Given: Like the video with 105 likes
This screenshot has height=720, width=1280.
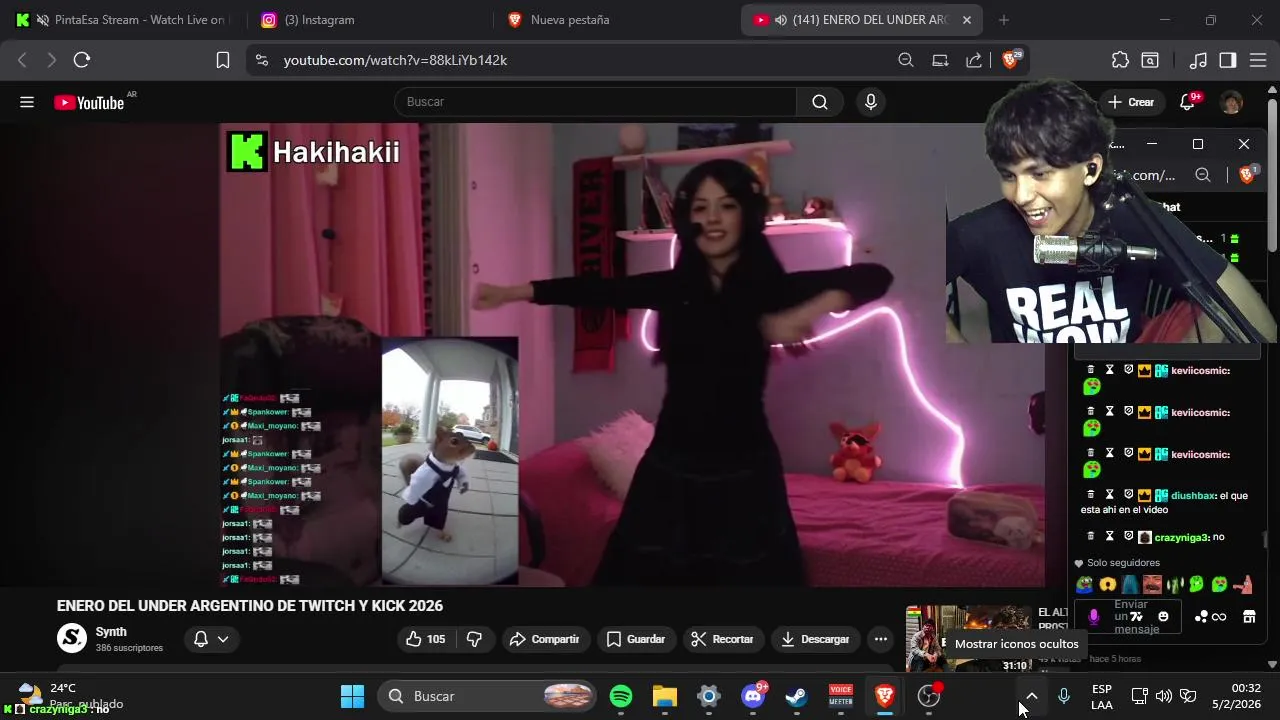Looking at the screenshot, I should (426, 639).
